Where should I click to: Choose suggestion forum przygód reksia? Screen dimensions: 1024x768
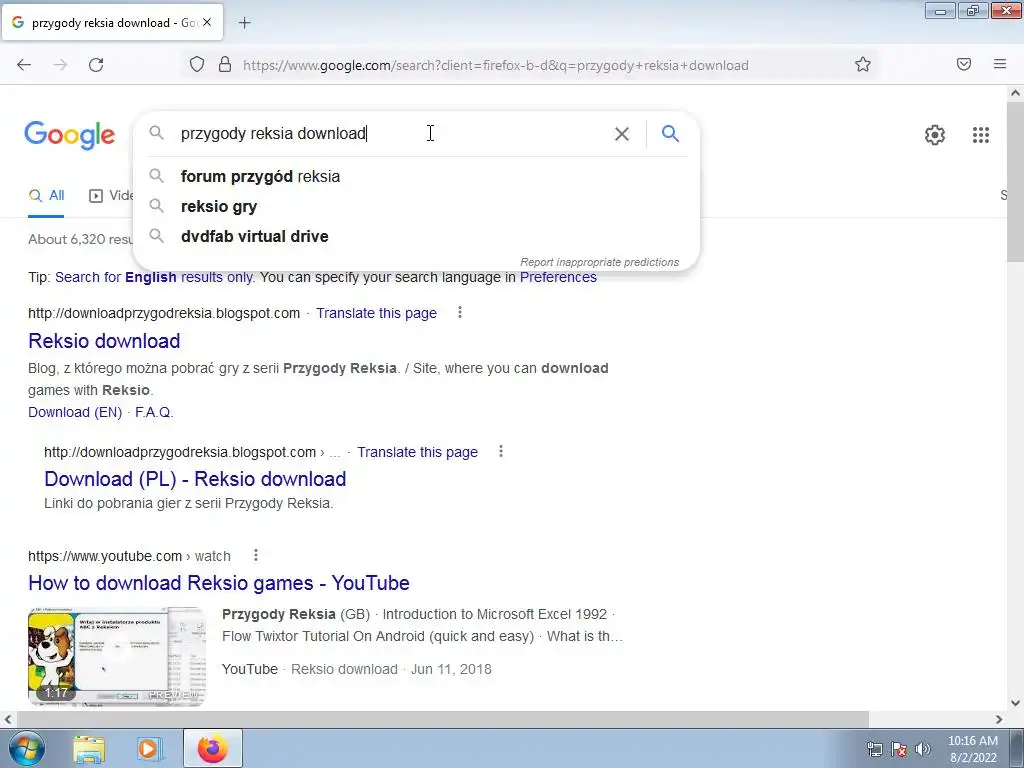[x=417, y=176]
